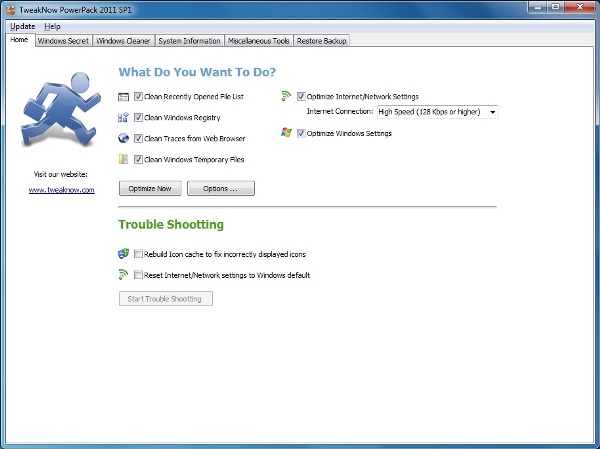Enable Reset Internet/Network settings to Windows default
This screenshot has height=449, width=600.
coord(138,275)
